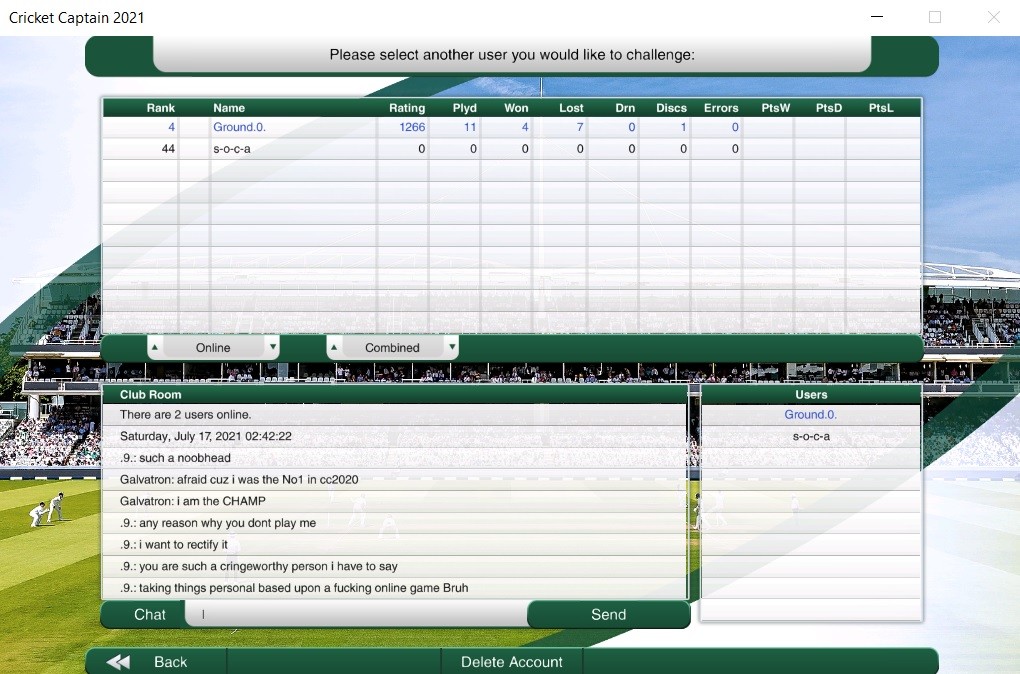Sort table by Discs column

(671, 108)
